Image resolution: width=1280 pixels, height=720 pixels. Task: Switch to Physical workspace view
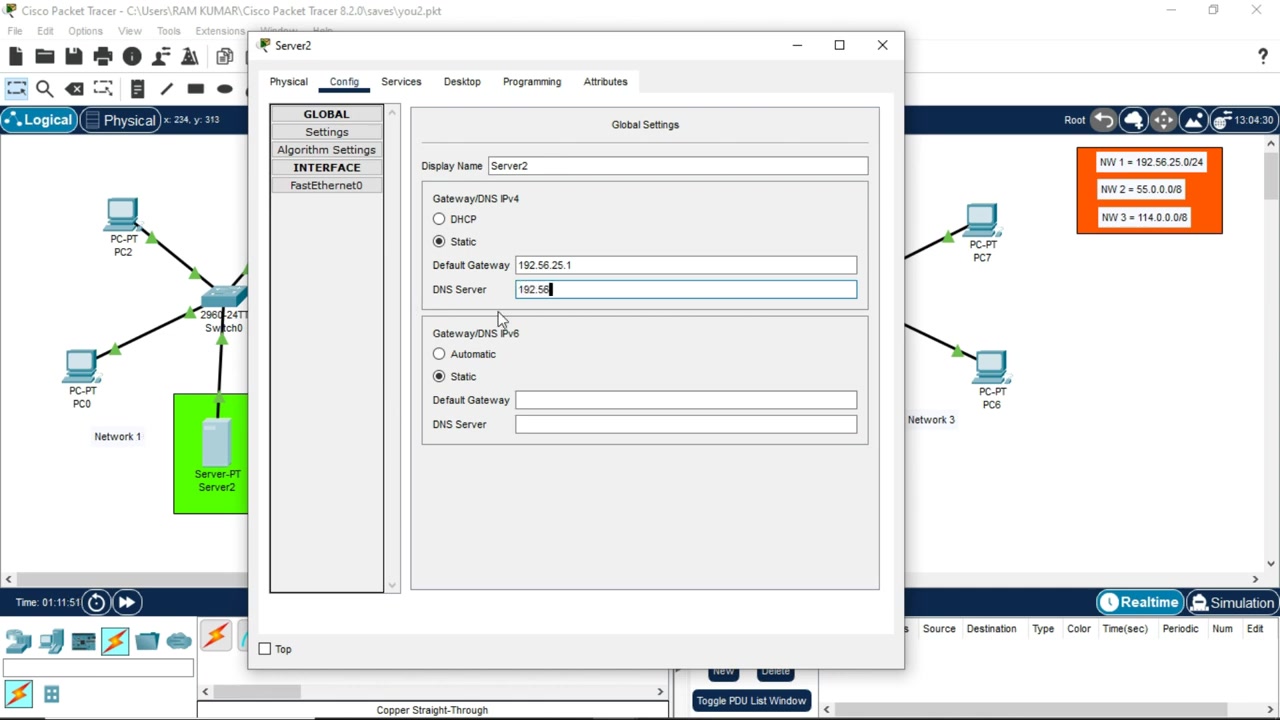(121, 120)
